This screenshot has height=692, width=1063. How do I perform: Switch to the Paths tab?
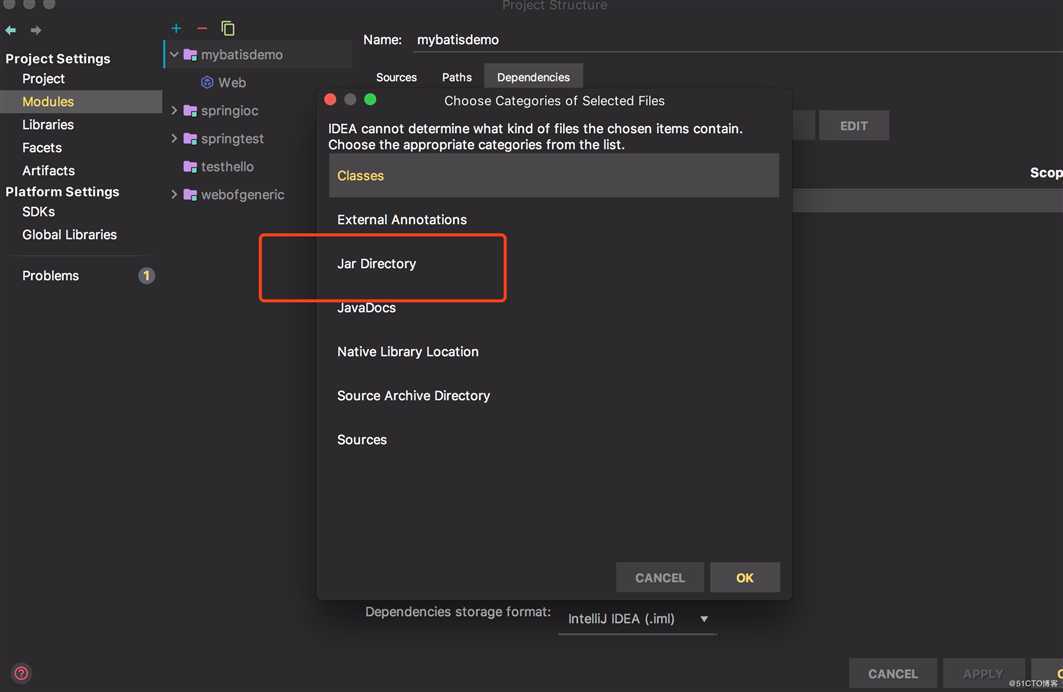click(x=457, y=77)
